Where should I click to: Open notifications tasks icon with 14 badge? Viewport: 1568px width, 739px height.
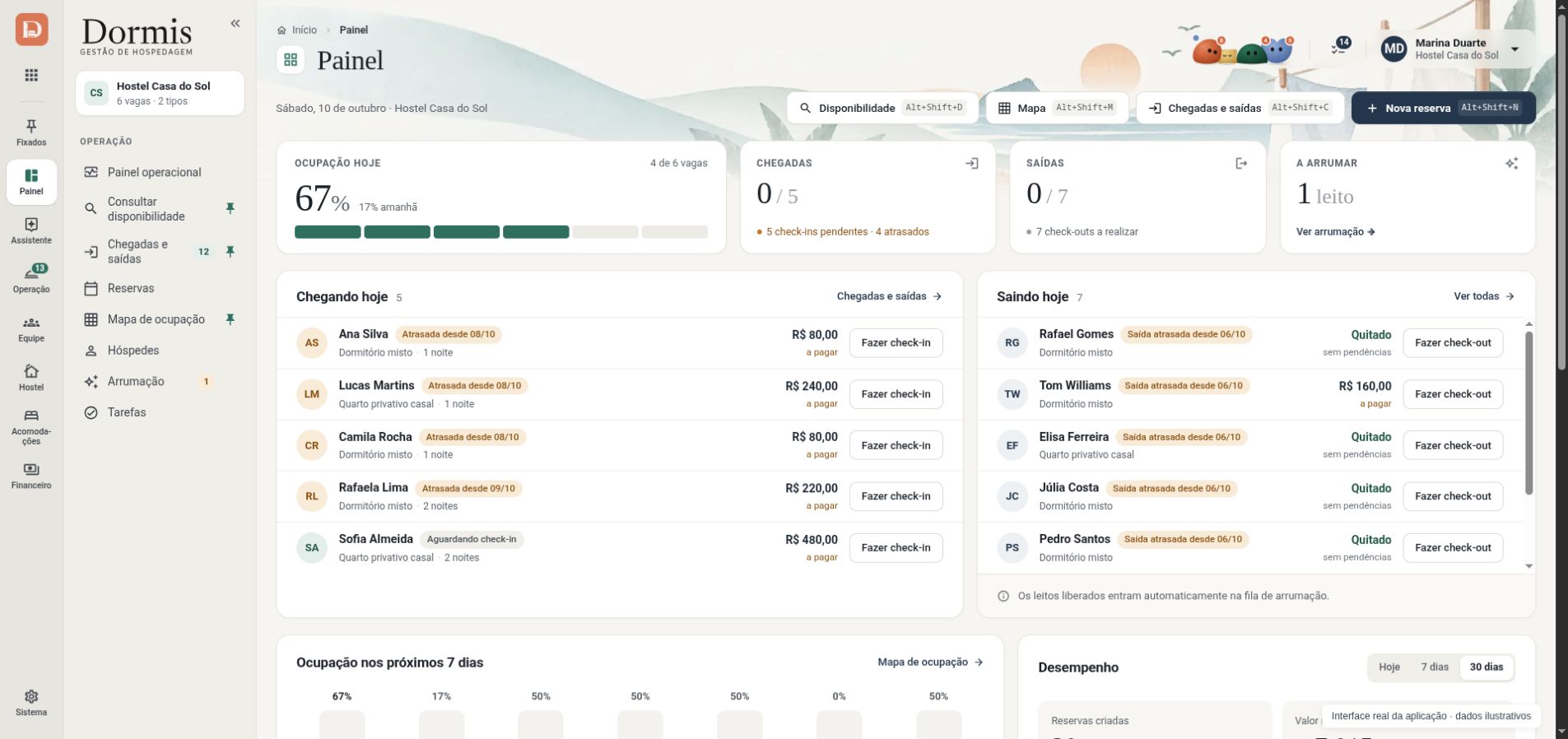tap(1340, 47)
